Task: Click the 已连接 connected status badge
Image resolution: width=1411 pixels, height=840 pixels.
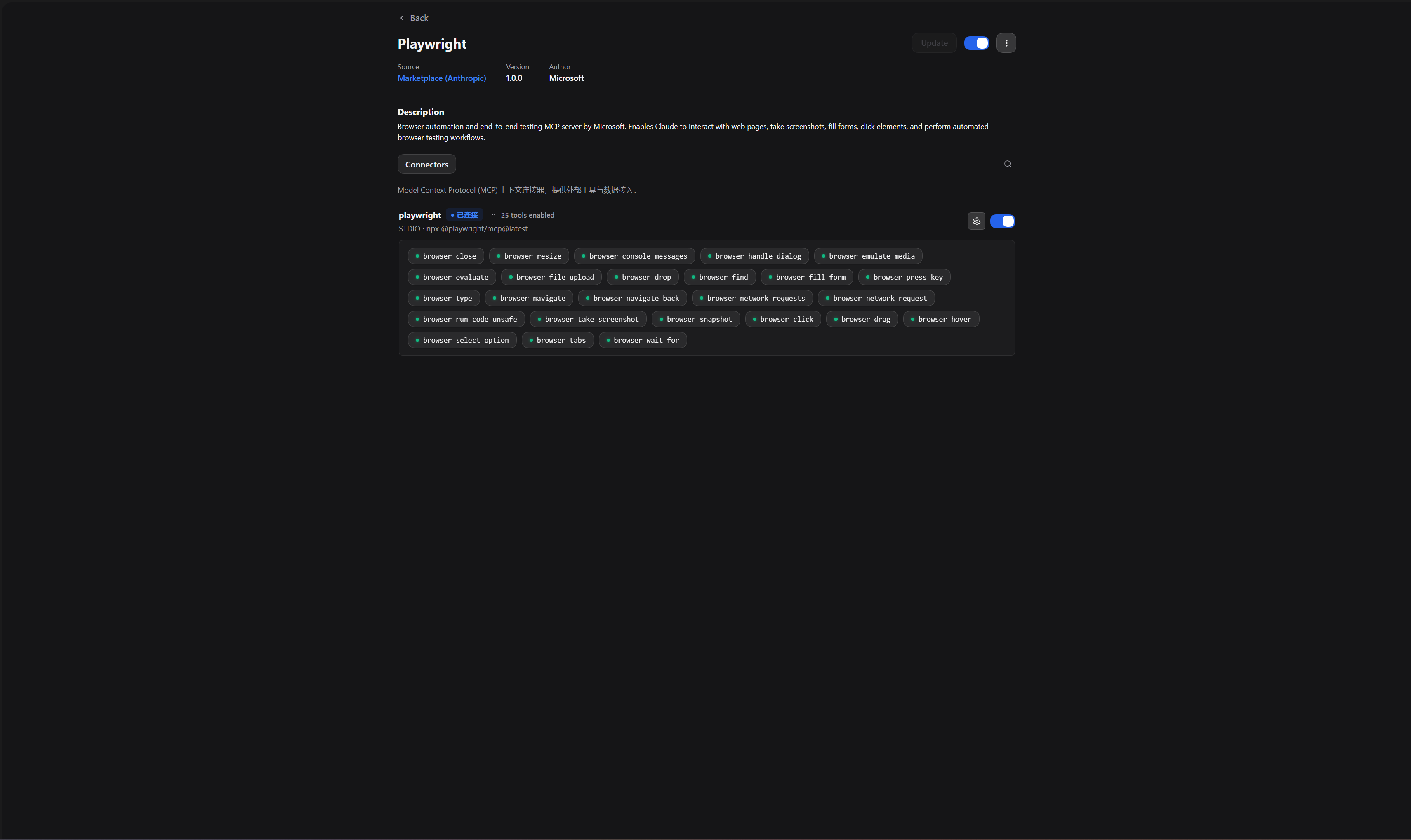Action: [464, 215]
